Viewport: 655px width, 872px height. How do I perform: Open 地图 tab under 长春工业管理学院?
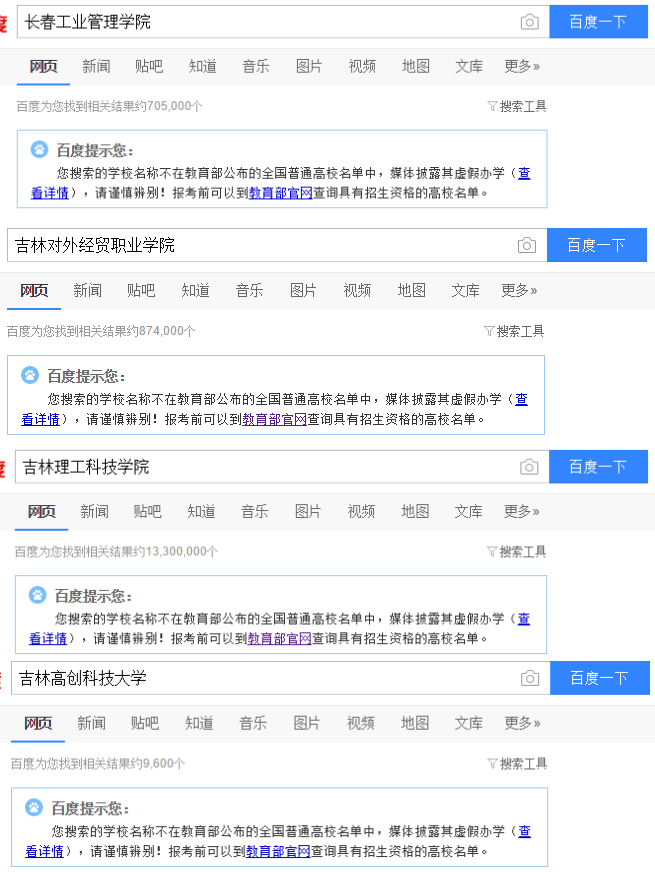(415, 67)
